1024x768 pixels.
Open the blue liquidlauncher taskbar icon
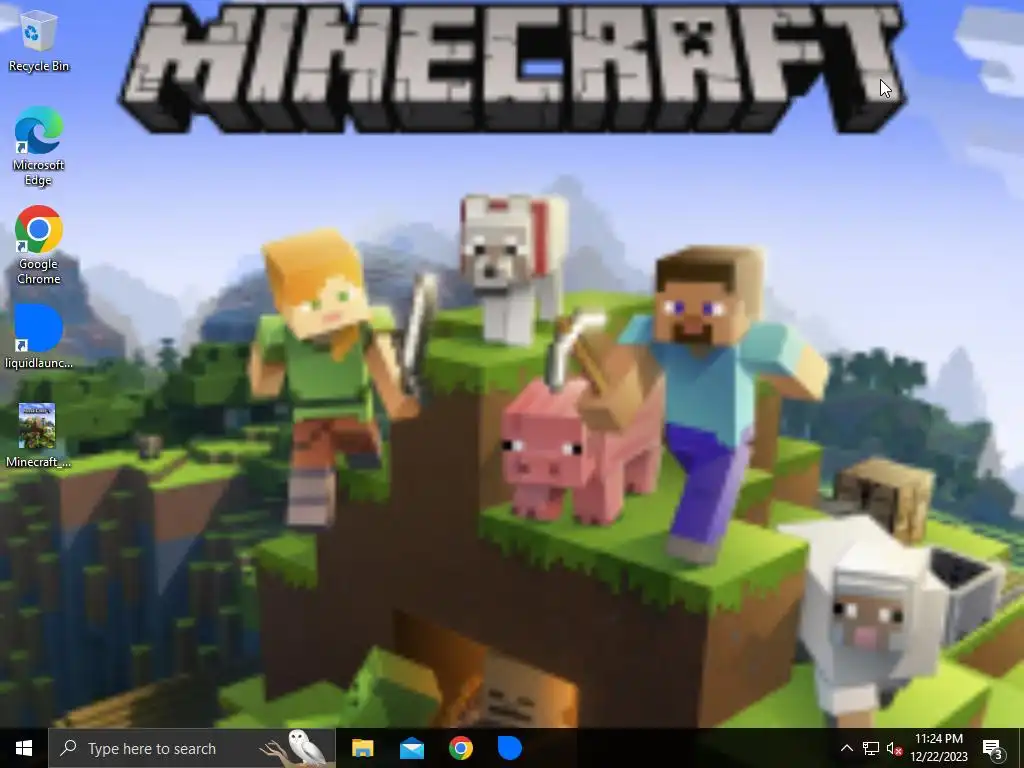click(509, 748)
